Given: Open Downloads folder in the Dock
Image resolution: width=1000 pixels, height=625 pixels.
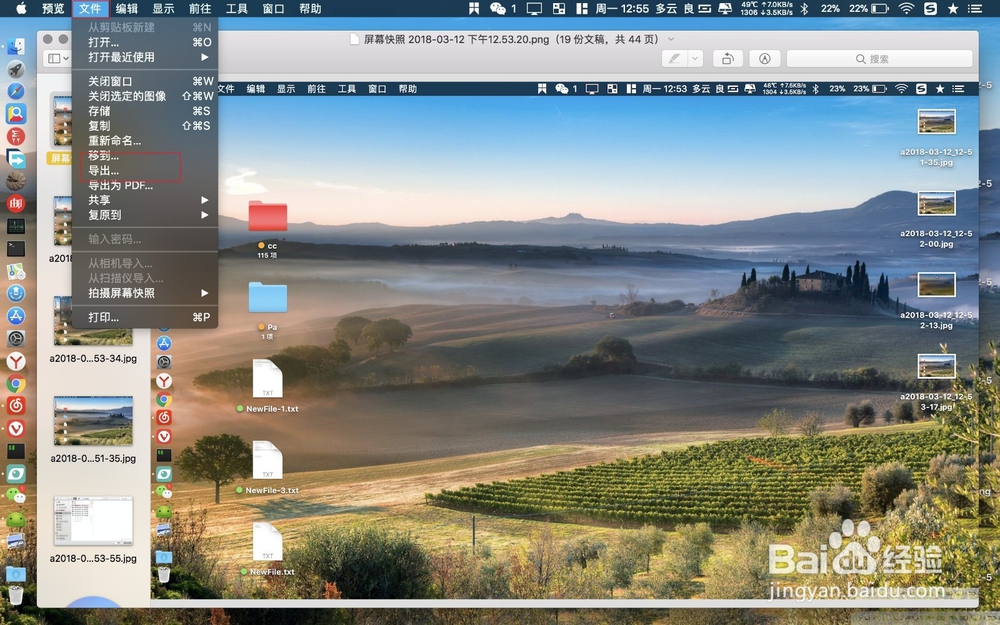Looking at the screenshot, I should pos(16,573).
